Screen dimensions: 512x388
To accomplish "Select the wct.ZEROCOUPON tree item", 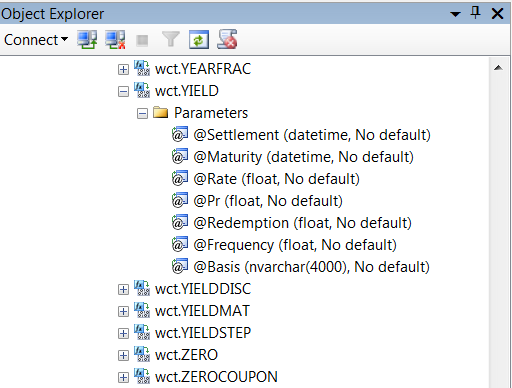I will pos(216,377).
